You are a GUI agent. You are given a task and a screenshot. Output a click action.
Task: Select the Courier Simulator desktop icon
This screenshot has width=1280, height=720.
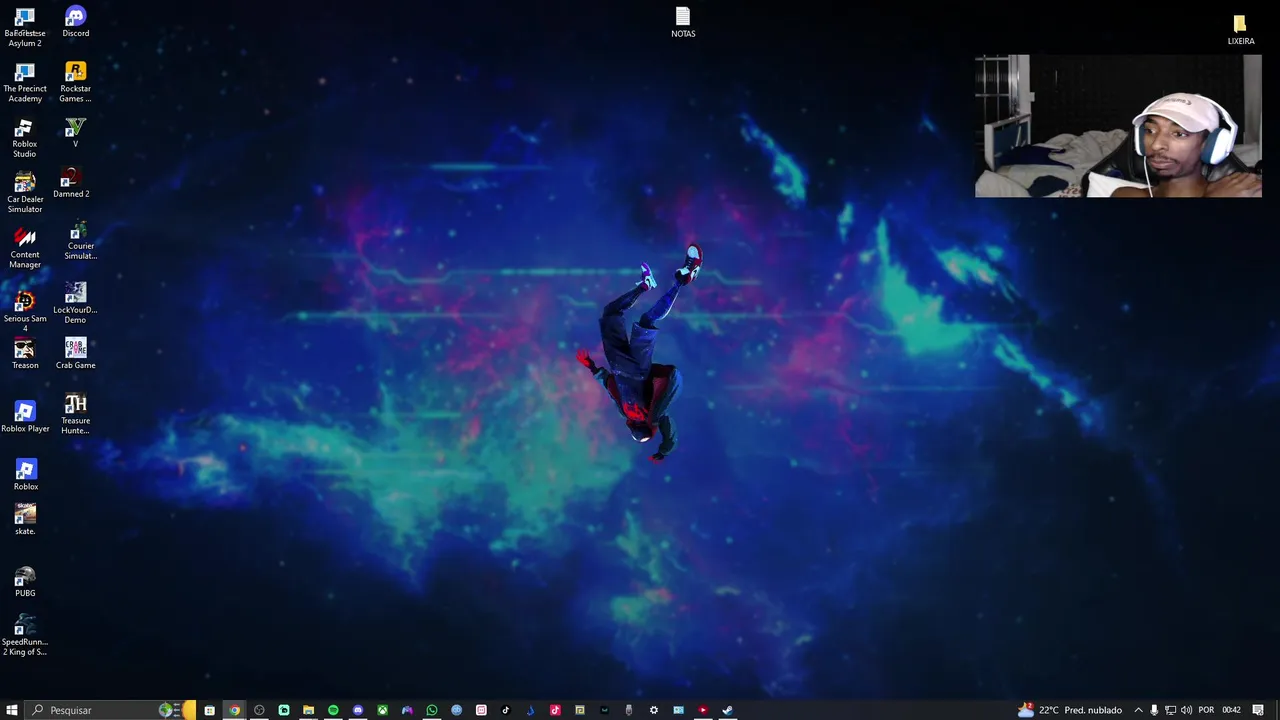[x=80, y=240]
